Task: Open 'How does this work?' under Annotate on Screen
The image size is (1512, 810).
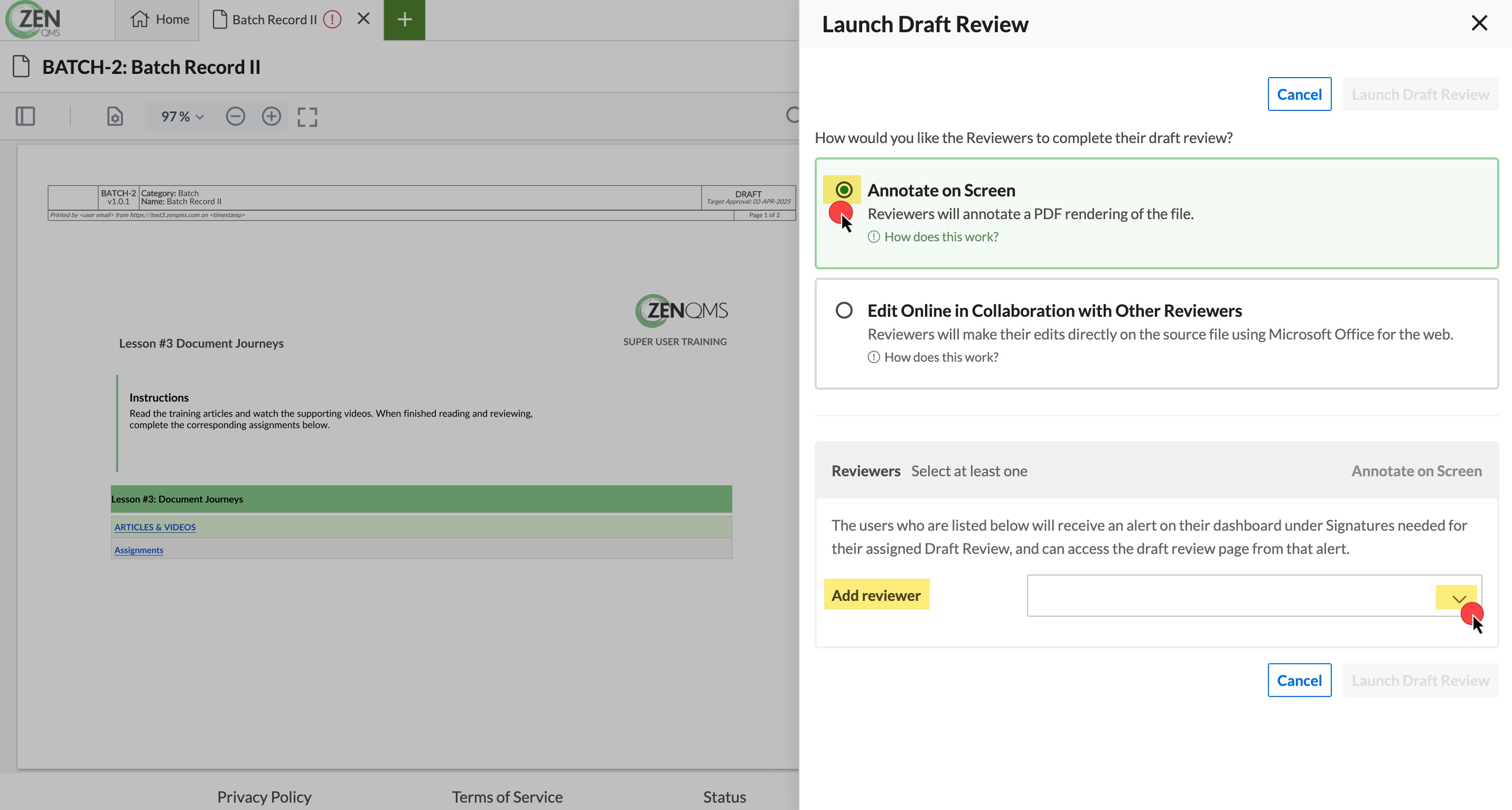Action: [x=941, y=237]
